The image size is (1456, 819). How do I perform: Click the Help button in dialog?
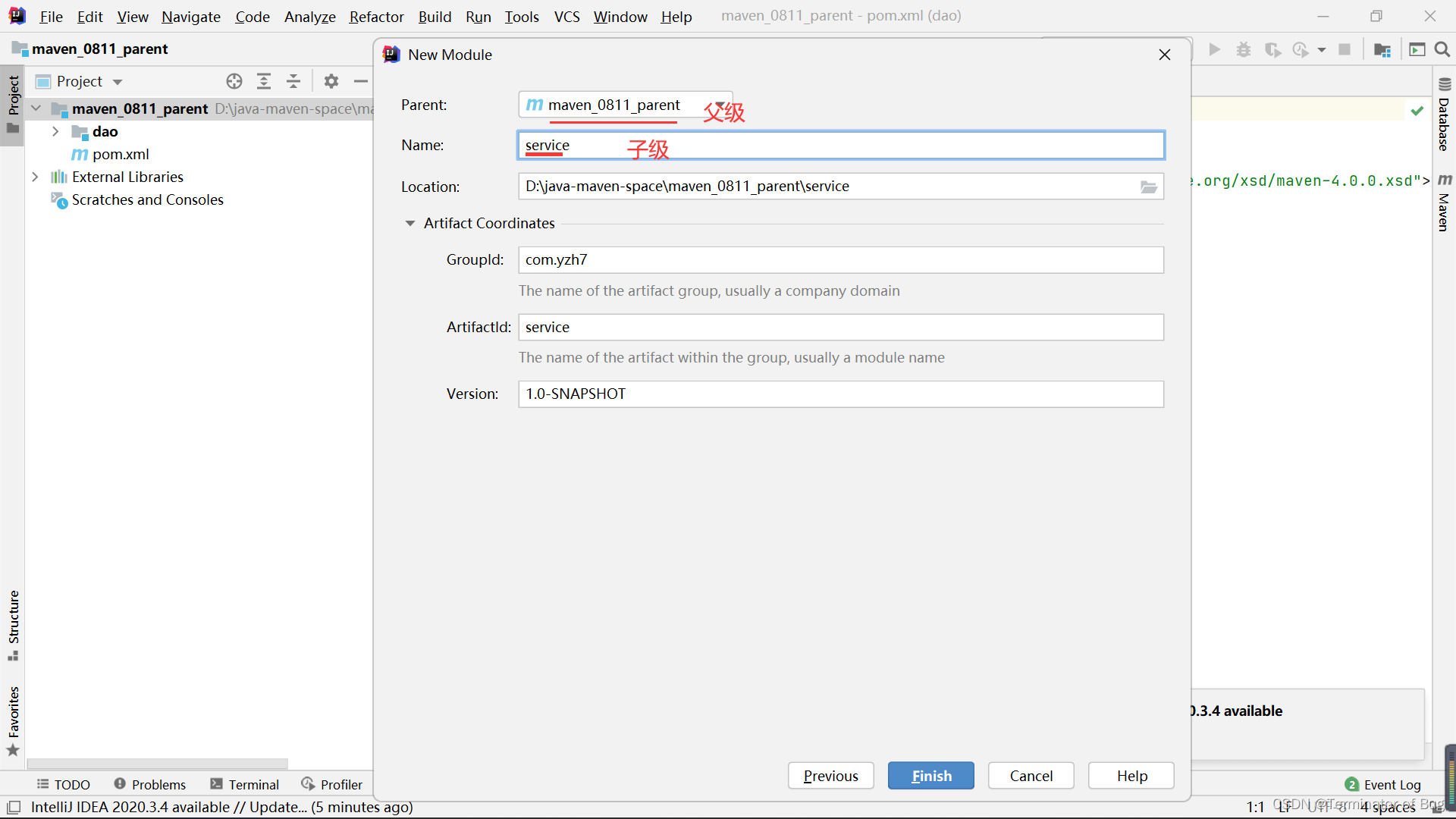pyautogui.click(x=1131, y=776)
